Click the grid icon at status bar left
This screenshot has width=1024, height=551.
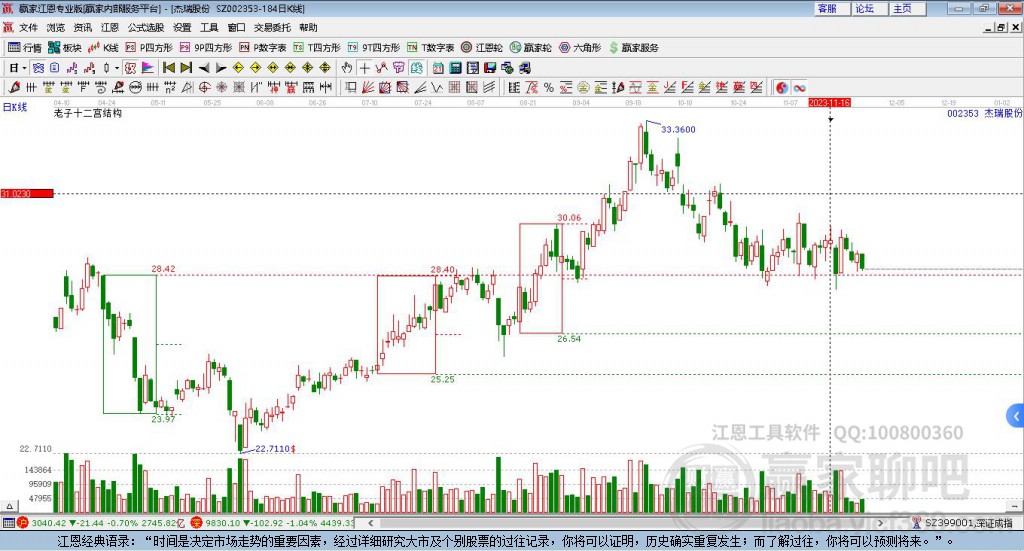8,523
